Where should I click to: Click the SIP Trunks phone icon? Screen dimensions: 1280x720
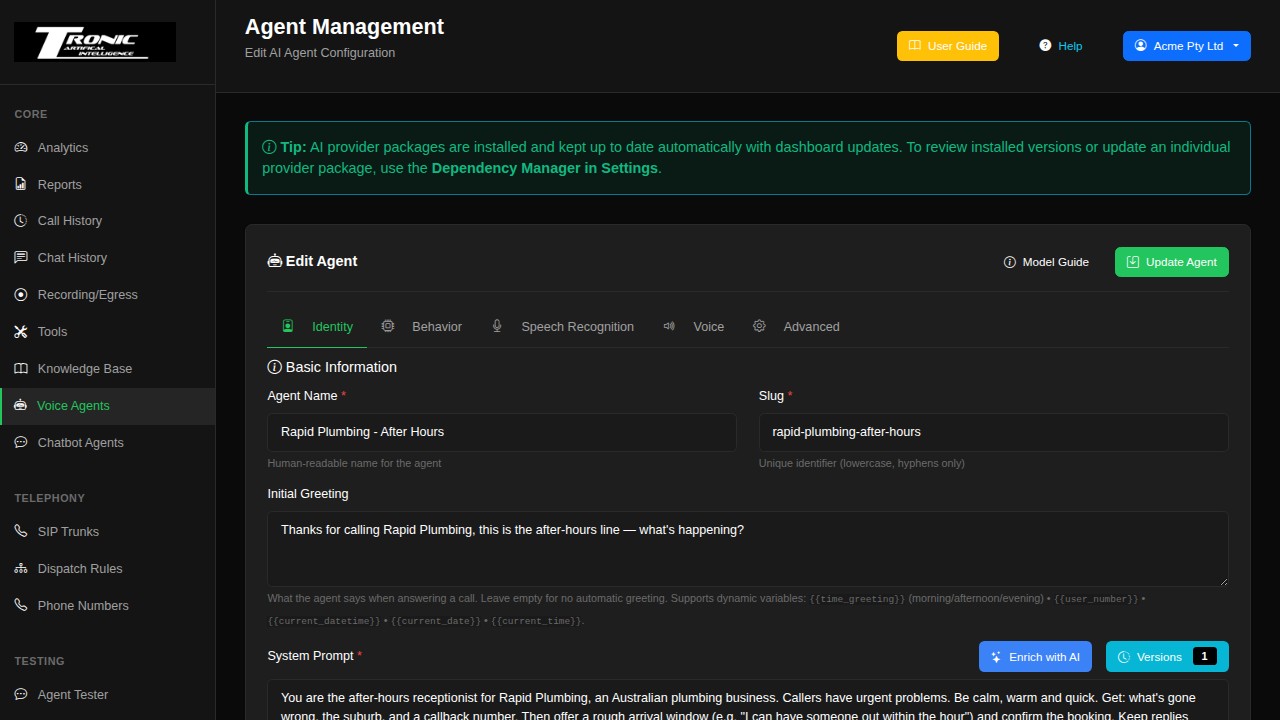(x=21, y=532)
